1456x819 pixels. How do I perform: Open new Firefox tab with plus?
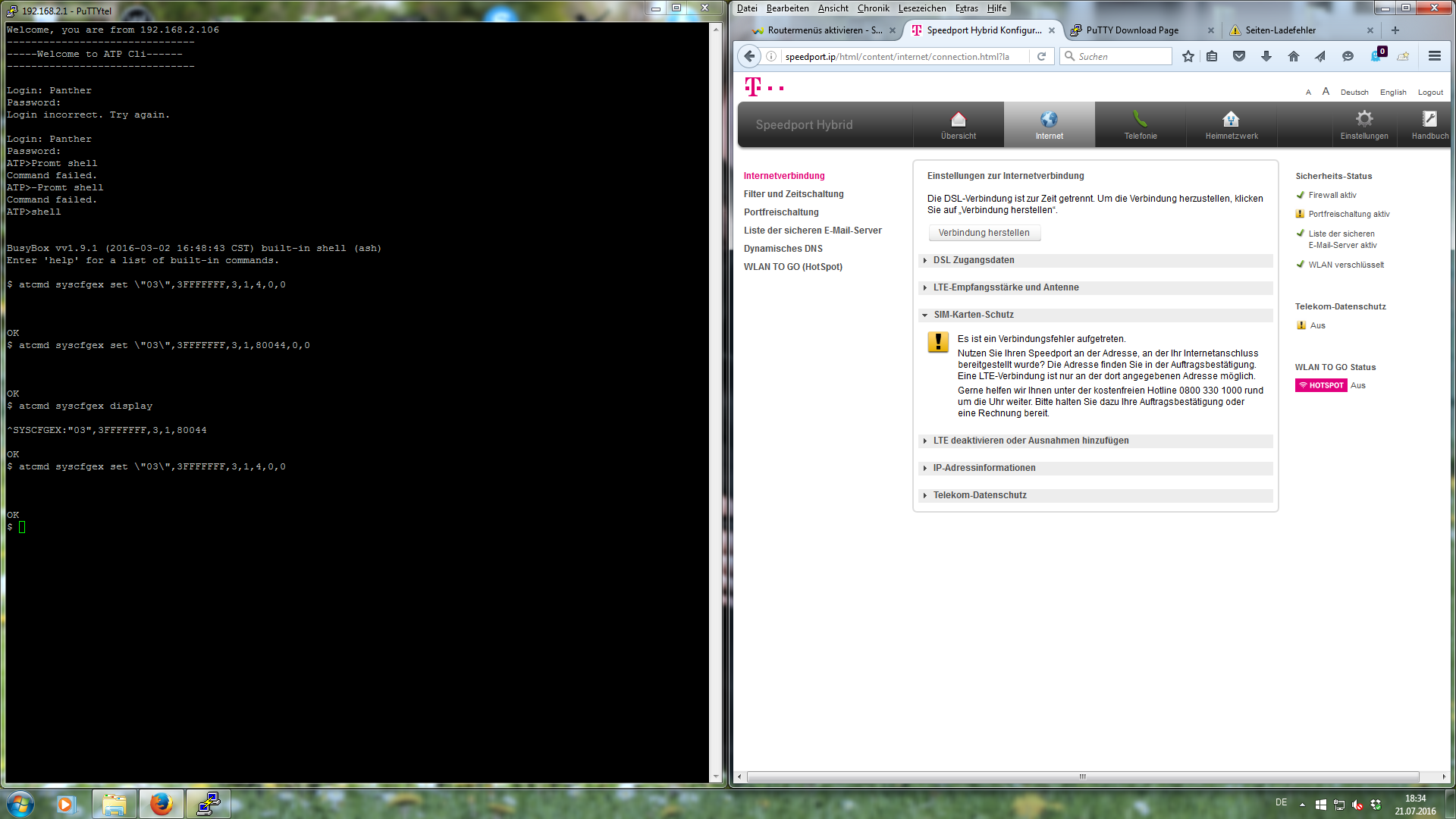[x=1395, y=30]
